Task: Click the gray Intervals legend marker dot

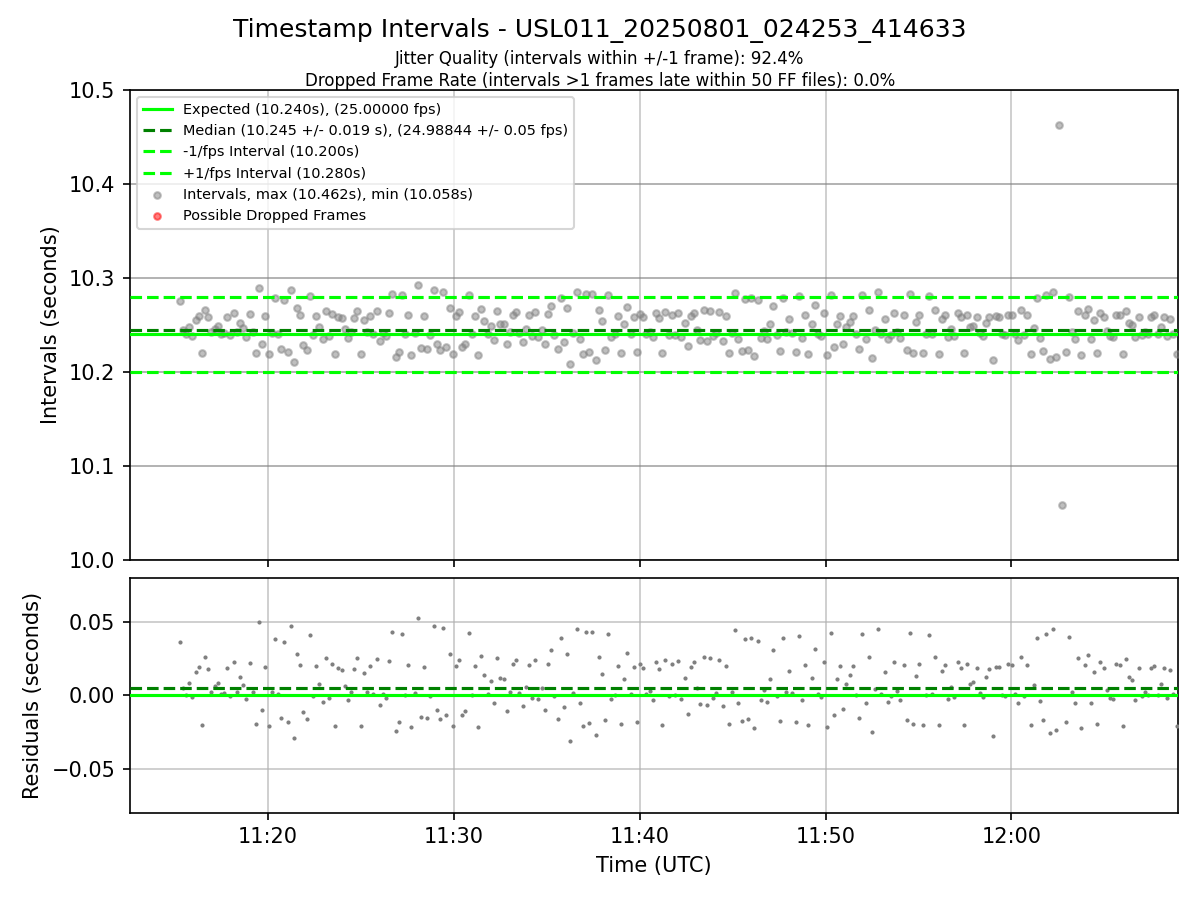Action: (158, 195)
